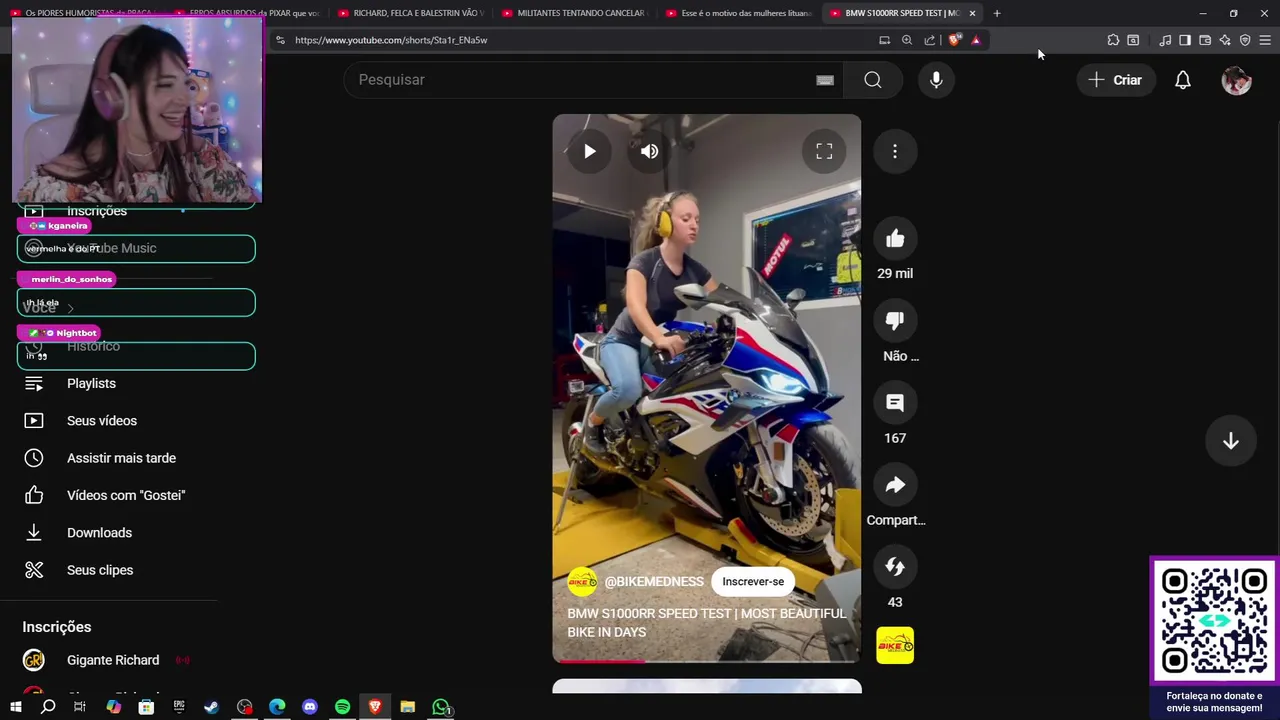Click the Inscrições section heading
Viewport: 1280px width, 720px height.
57,627
